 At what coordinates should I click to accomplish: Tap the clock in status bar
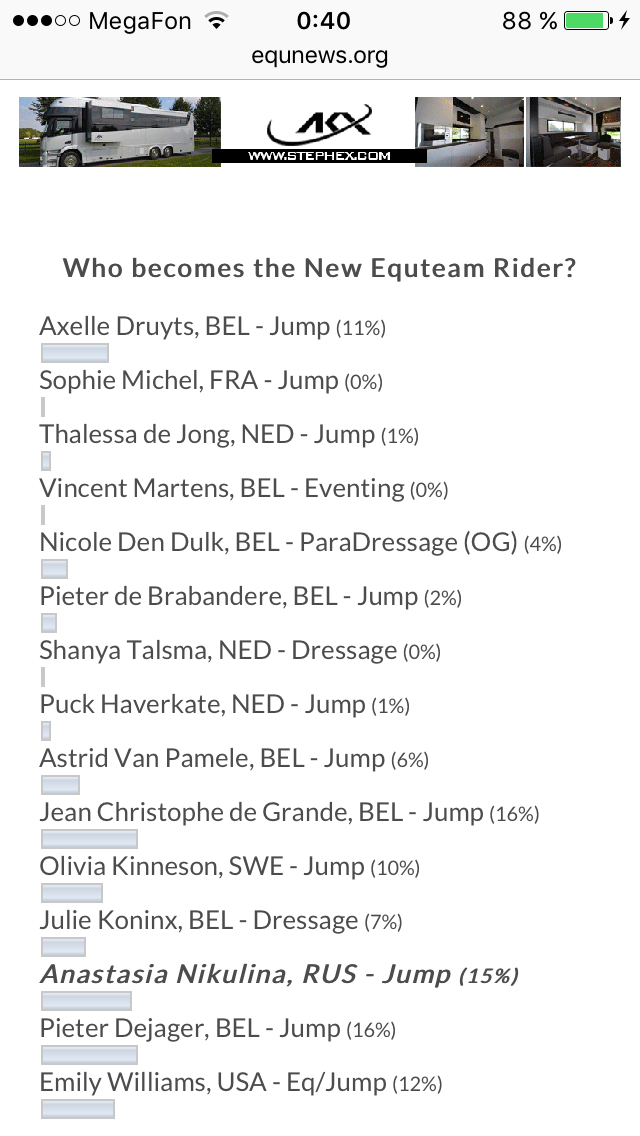323,21
